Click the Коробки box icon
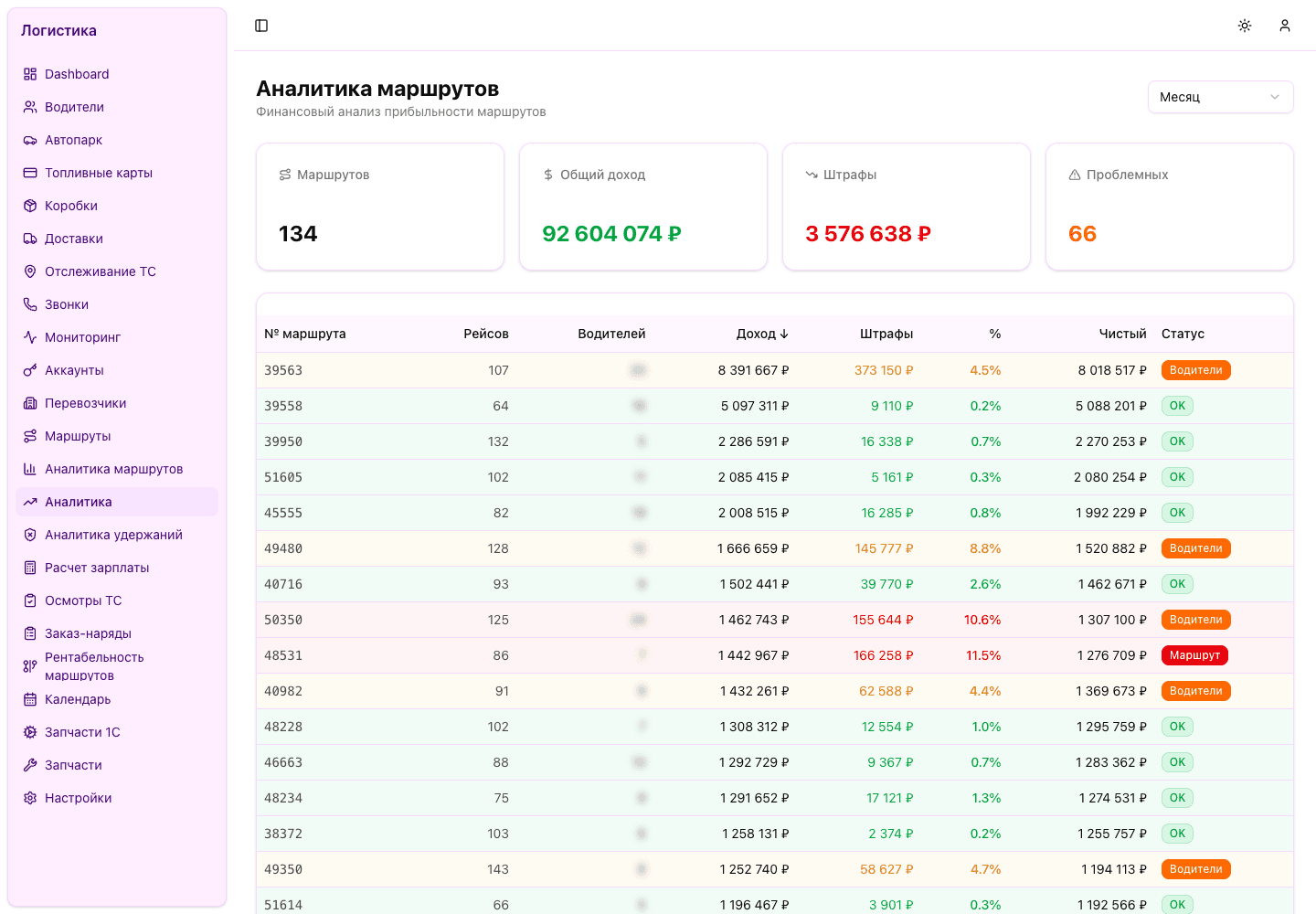The width and height of the screenshot is (1316, 914). (x=30, y=206)
